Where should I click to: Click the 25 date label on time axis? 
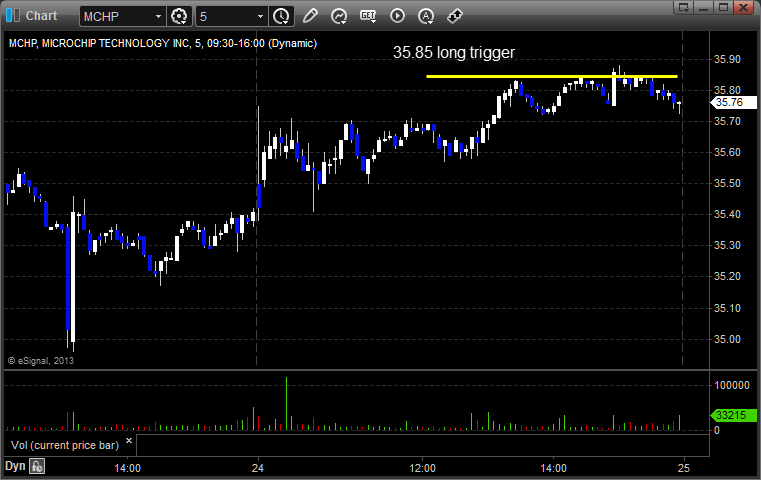click(683, 468)
